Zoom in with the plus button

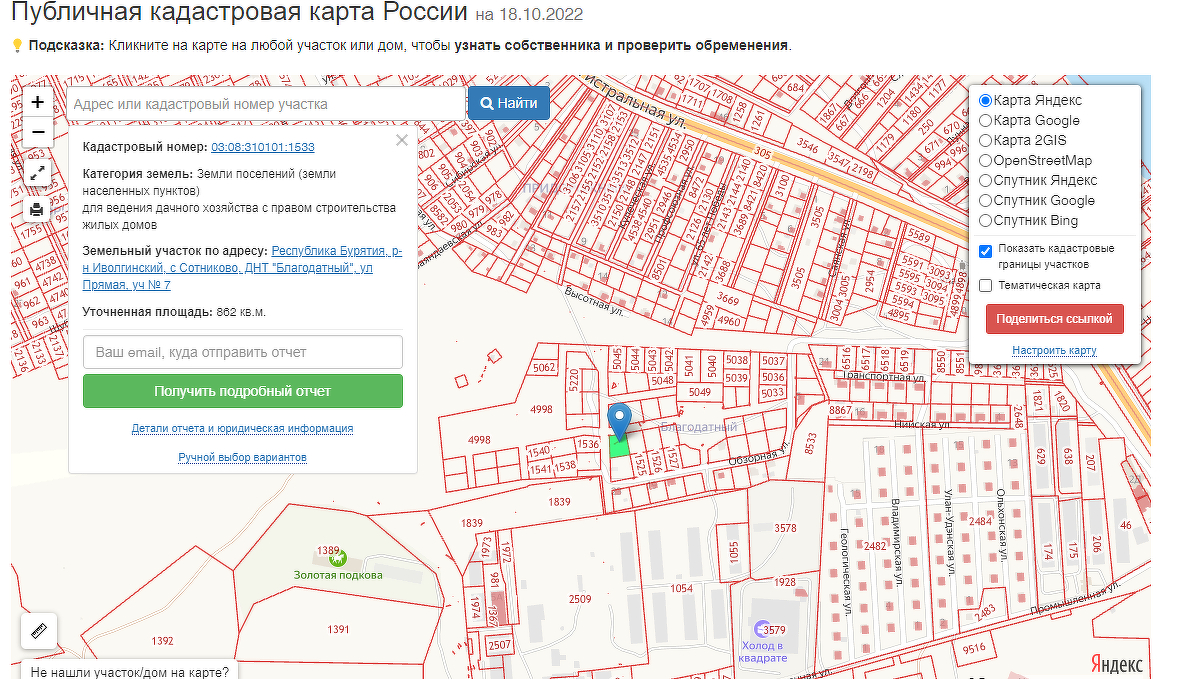click(x=37, y=102)
